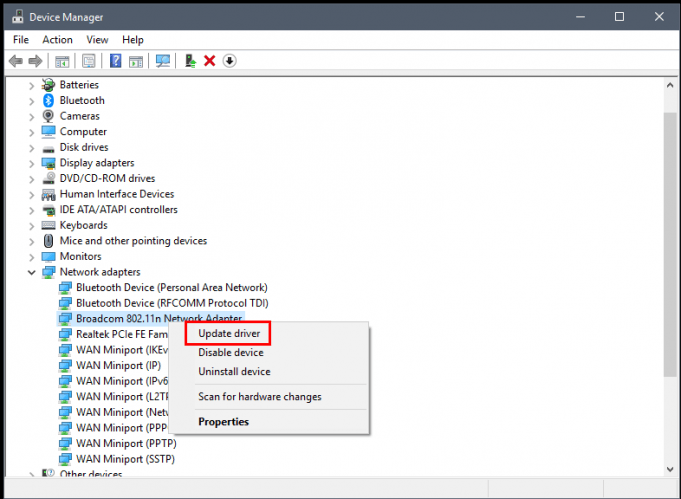Click the Mice and pointing devices icon
The image size is (681, 499).
48,241
